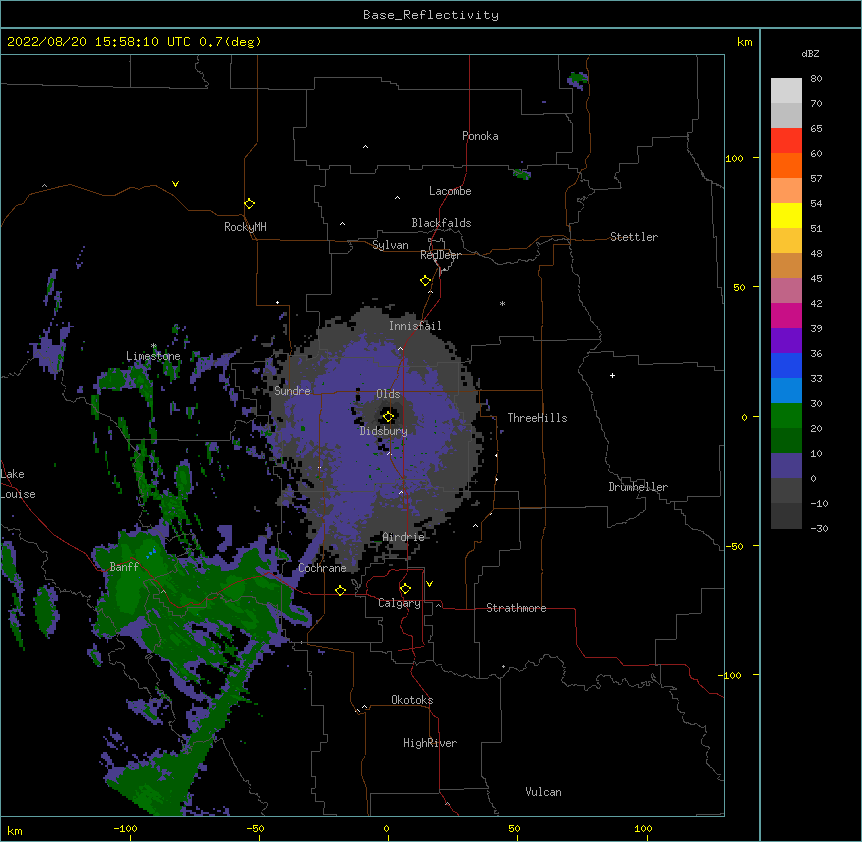Select the Olds label
The width and height of the screenshot is (862, 842).
(x=388, y=394)
